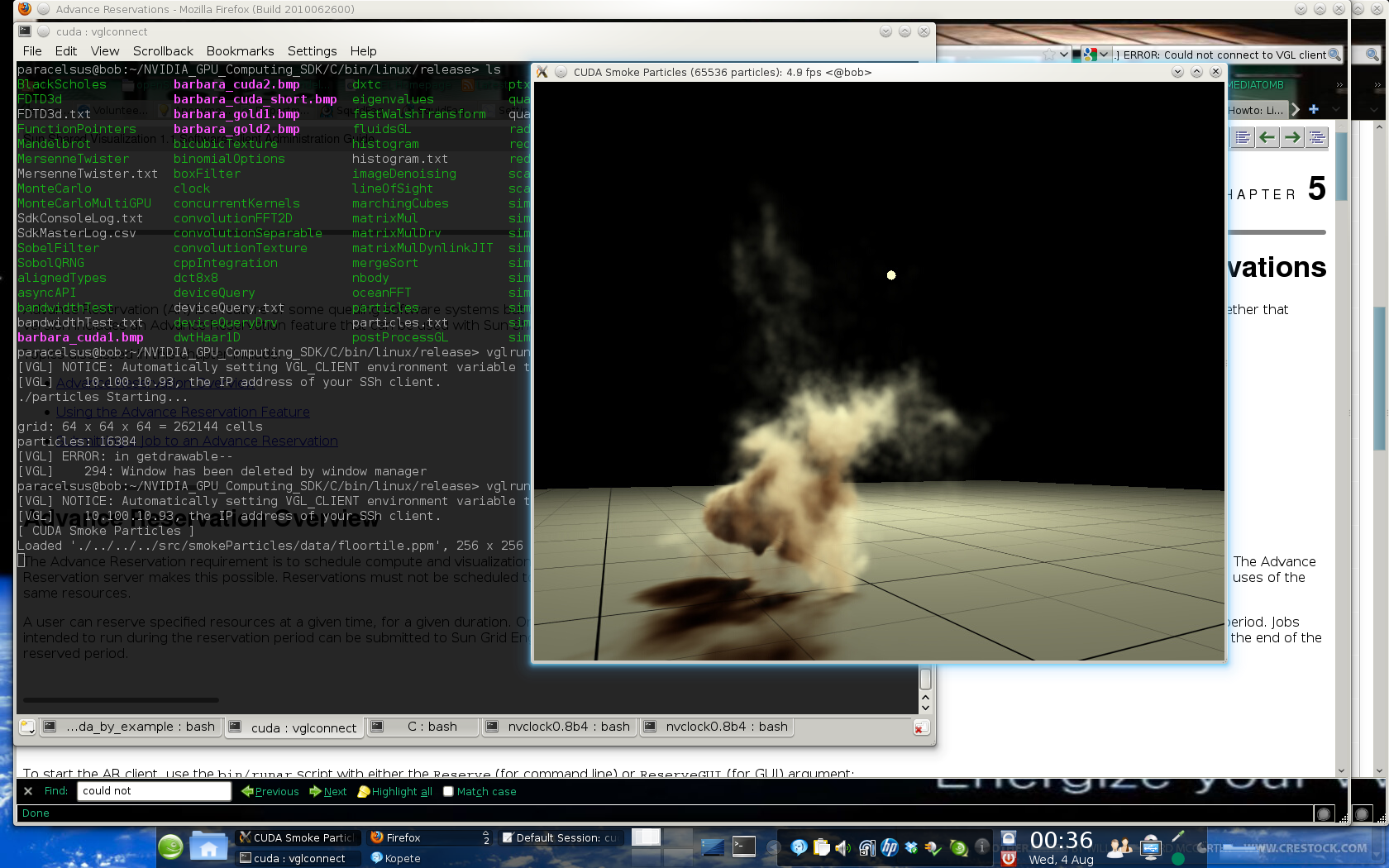1389x868 pixels.
Task: Open the new tab button in Konsole tab bar
Action: [27, 727]
